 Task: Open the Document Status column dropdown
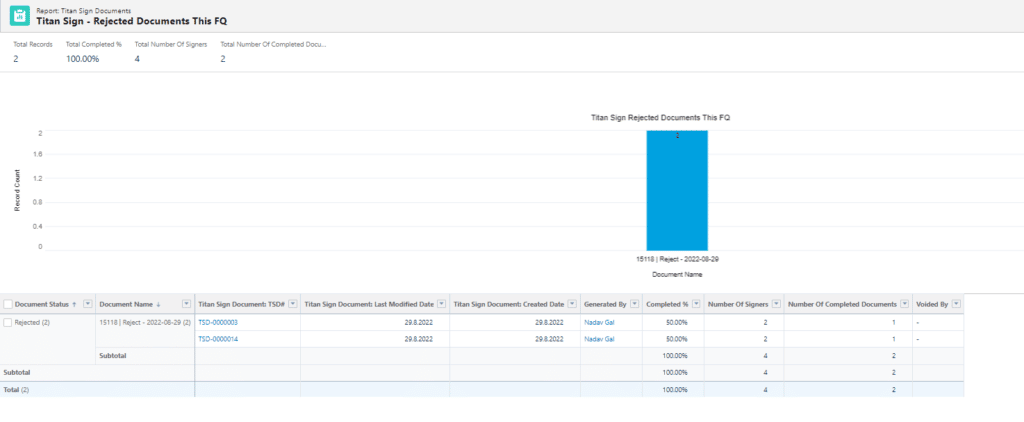tap(87, 303)
